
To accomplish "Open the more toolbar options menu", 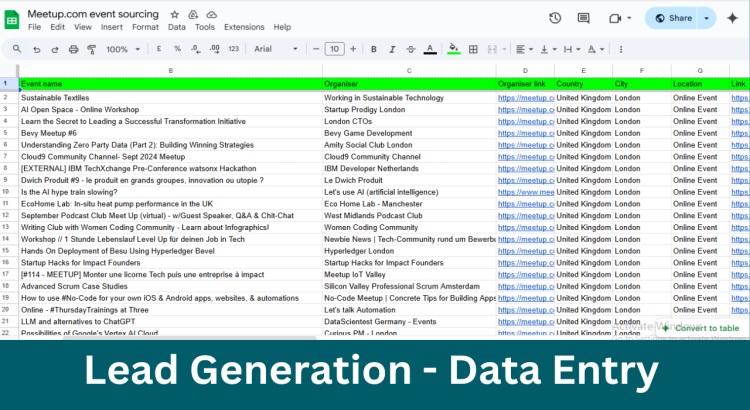I will (621, 49).
